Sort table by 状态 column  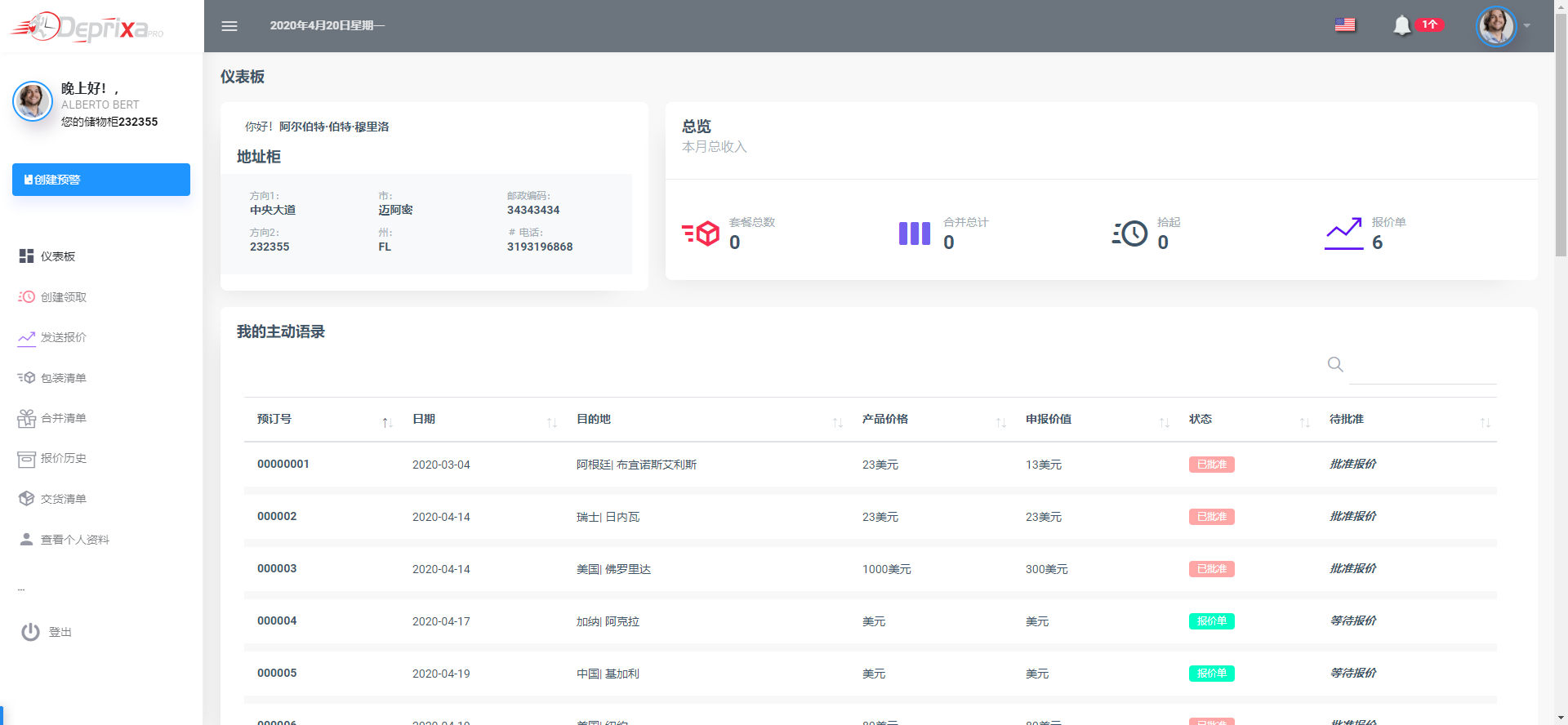(1246, 420)
